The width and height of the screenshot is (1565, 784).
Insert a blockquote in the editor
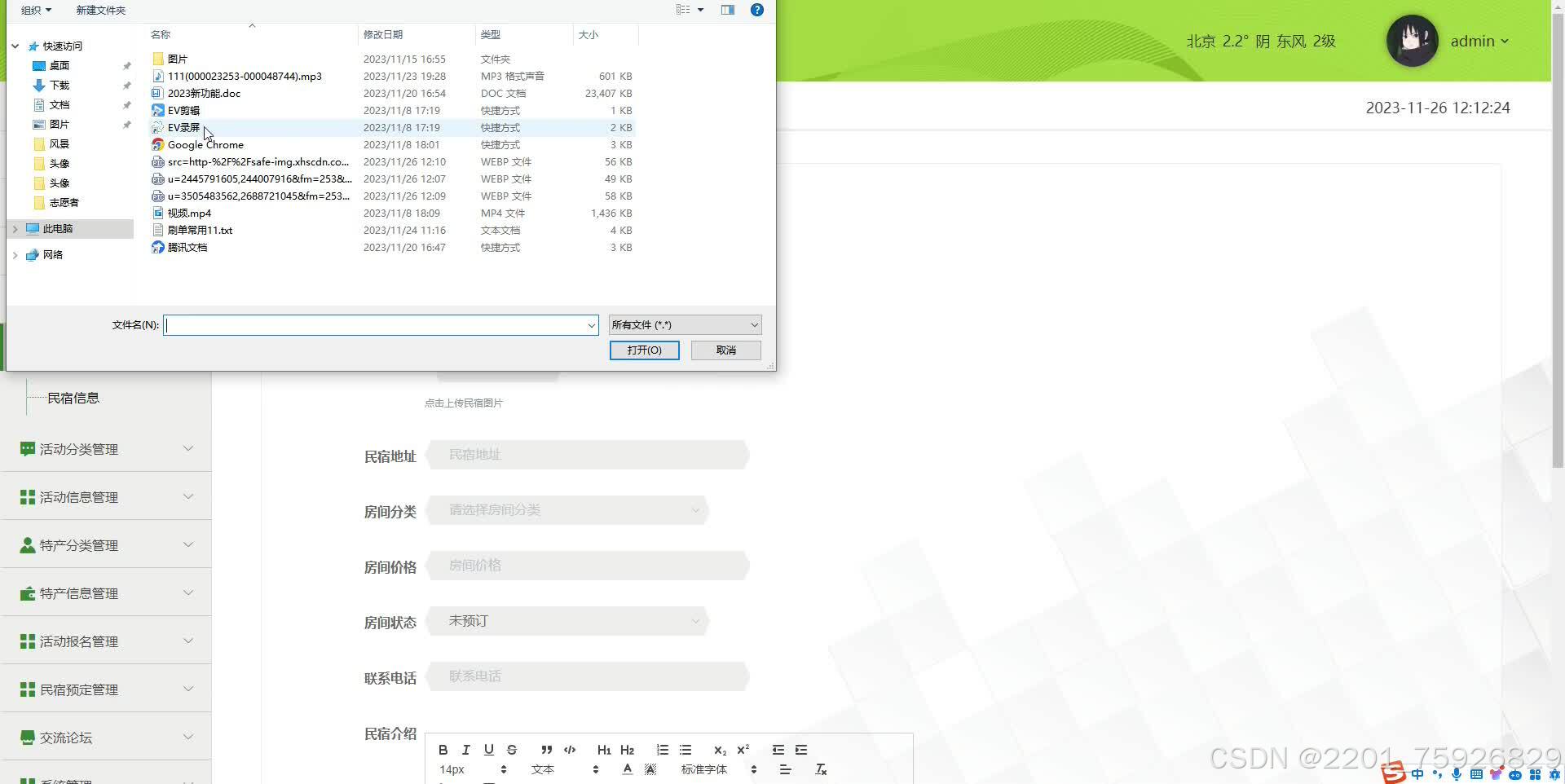tap(546, 750)
